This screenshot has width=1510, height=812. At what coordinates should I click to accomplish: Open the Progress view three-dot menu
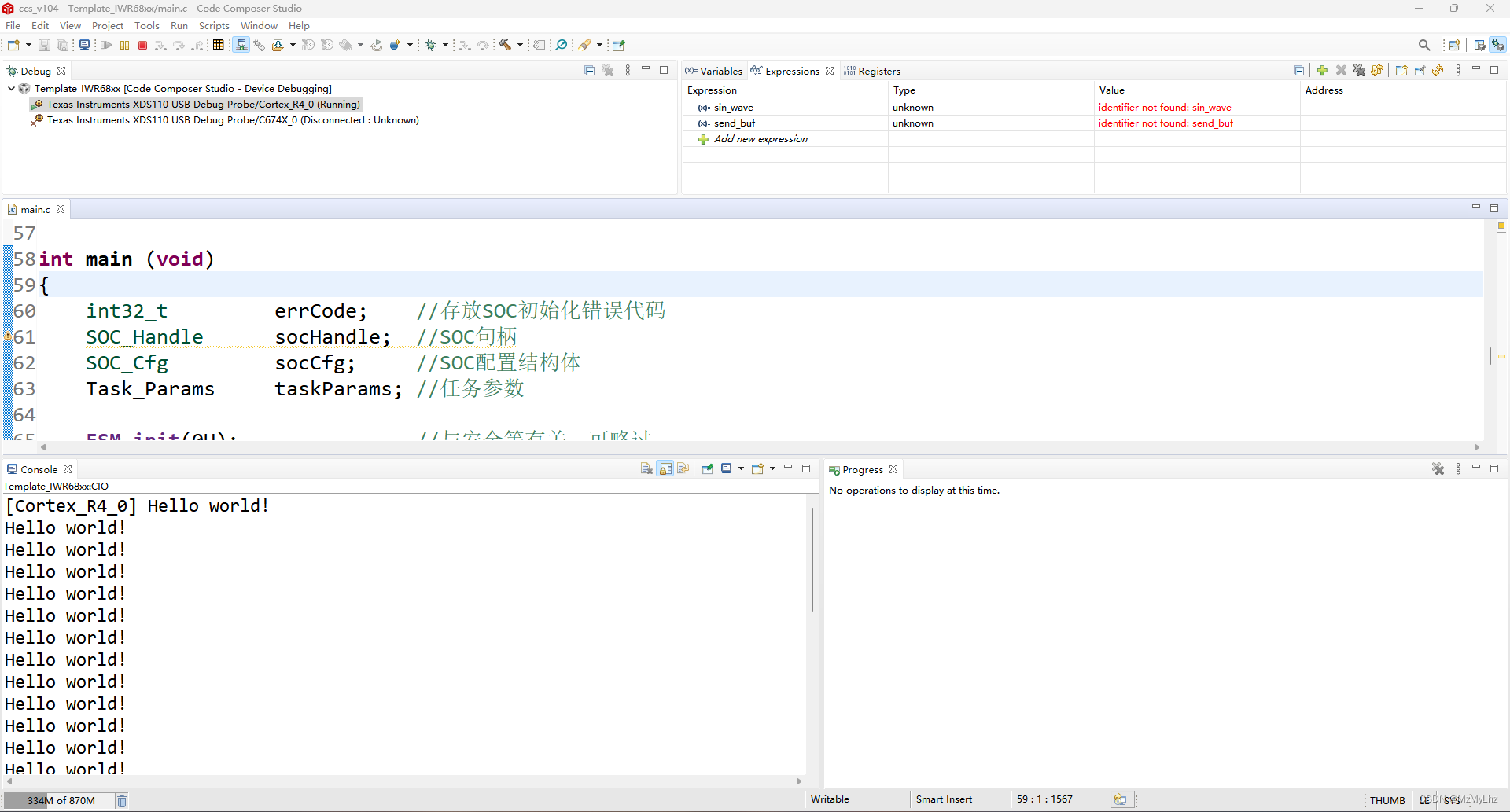pyautogui.click(x=1458, y=469)
